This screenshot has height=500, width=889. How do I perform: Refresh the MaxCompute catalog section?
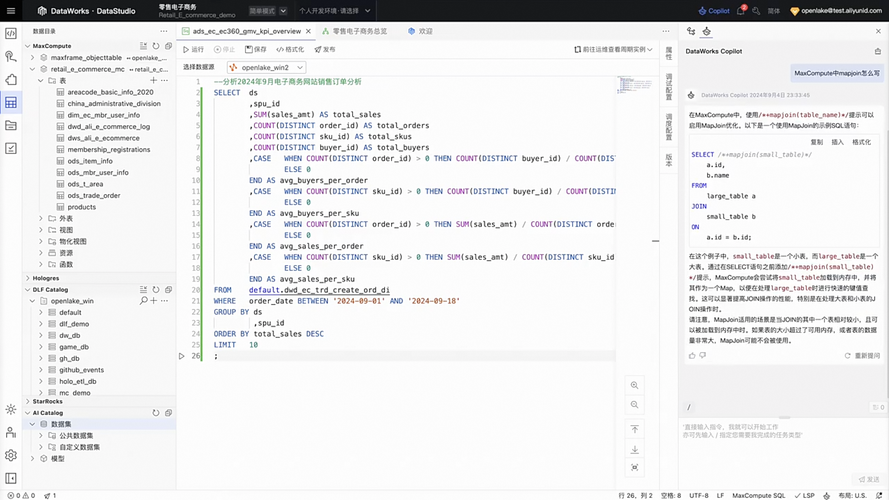click(156, 46)
